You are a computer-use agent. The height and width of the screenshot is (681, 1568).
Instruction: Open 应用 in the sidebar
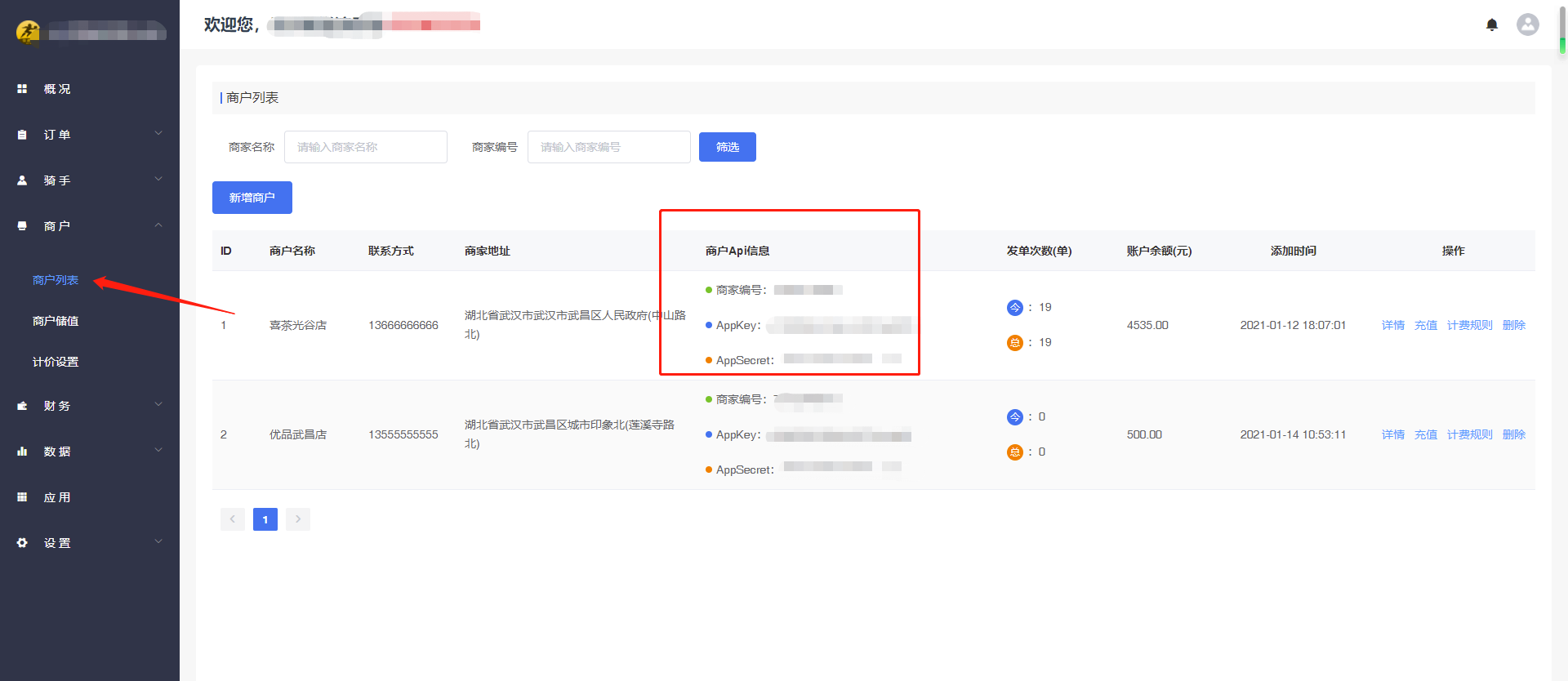[90, 497]
